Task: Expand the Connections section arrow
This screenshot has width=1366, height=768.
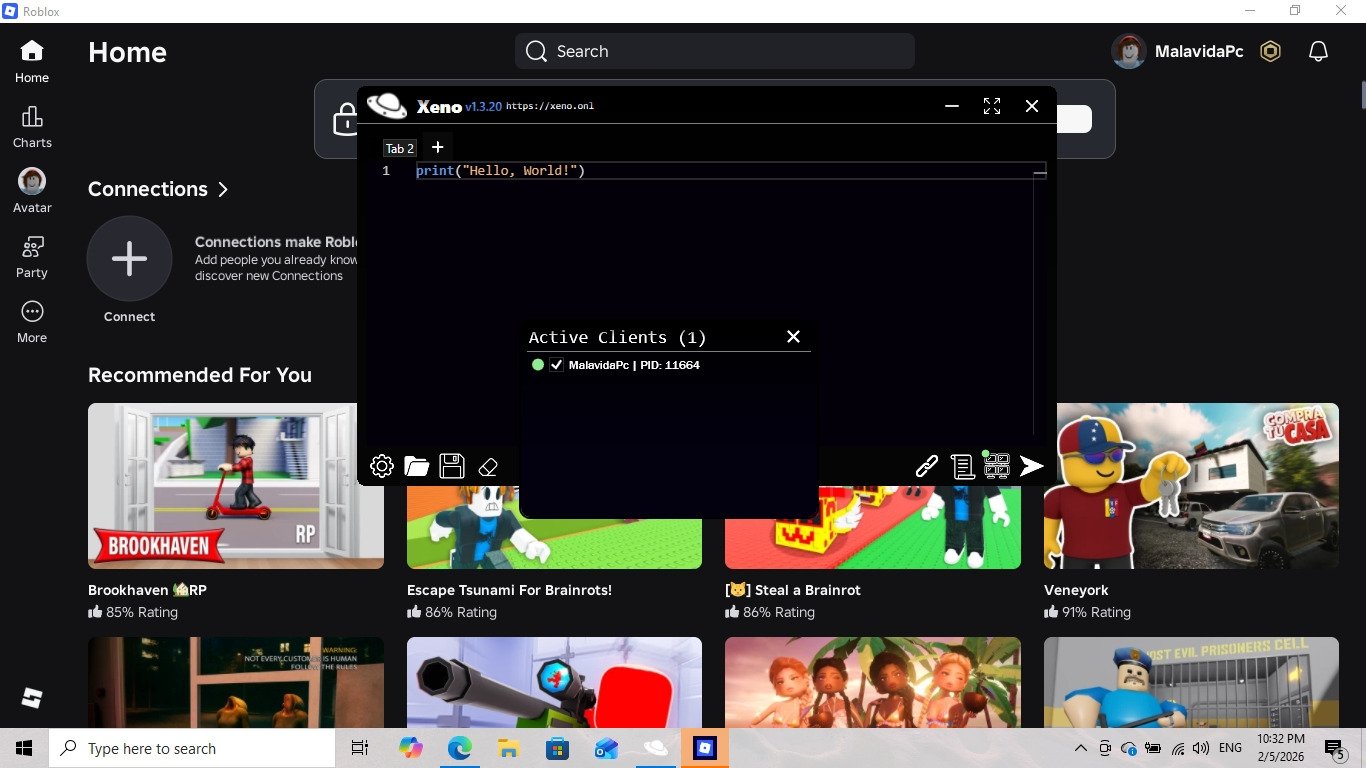Action: (x=223, y=189)
